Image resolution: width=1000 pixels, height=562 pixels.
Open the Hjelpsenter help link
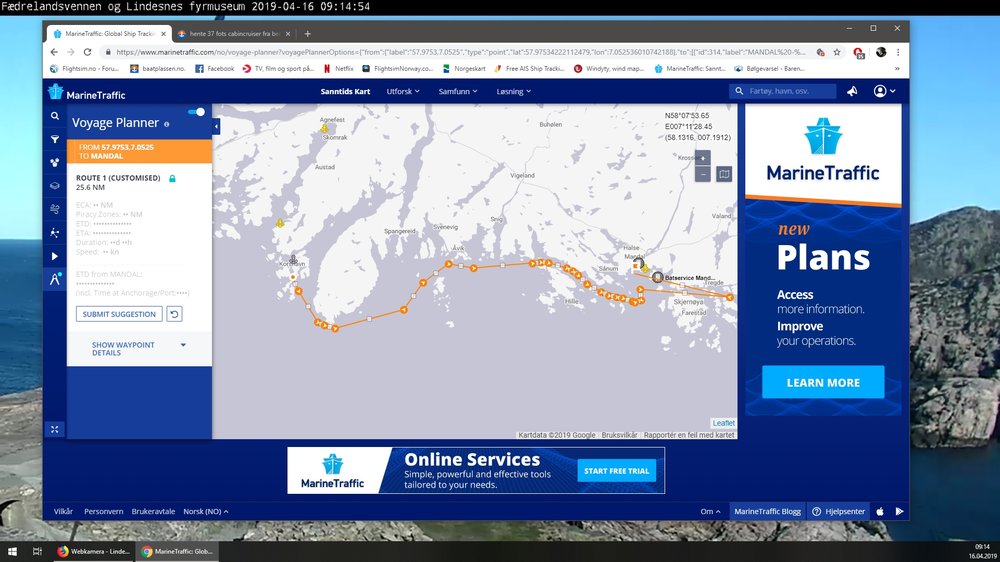click(x=839, y=511)
